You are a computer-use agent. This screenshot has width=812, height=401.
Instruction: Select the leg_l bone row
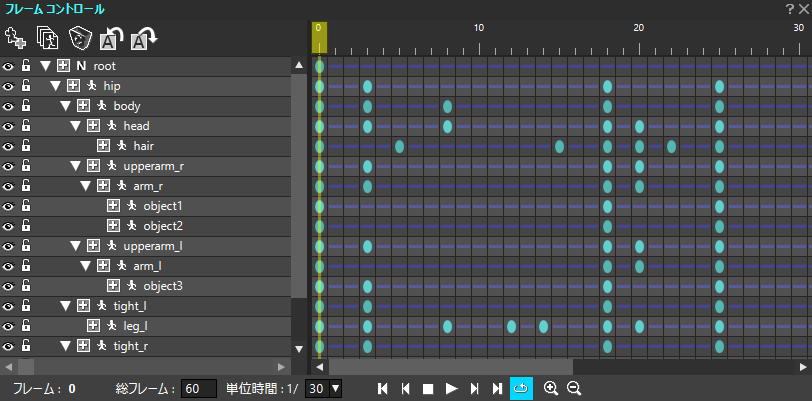click(x=145, y=326)
